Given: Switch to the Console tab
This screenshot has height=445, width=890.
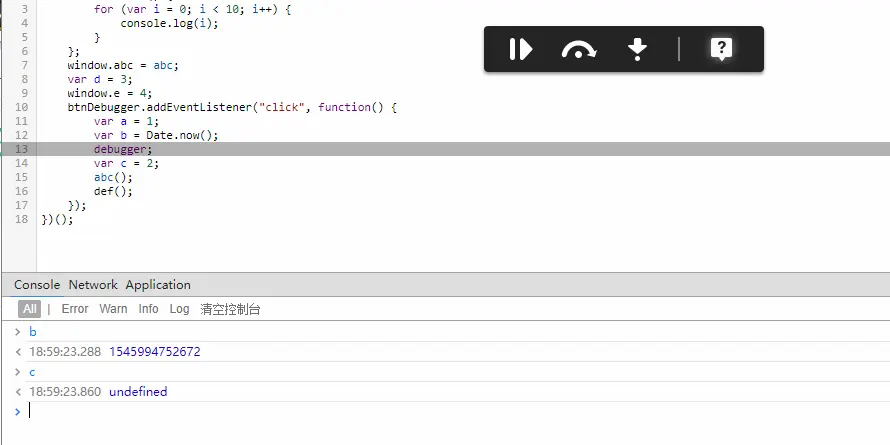Looking at the screenshot, I should (37, 285).
